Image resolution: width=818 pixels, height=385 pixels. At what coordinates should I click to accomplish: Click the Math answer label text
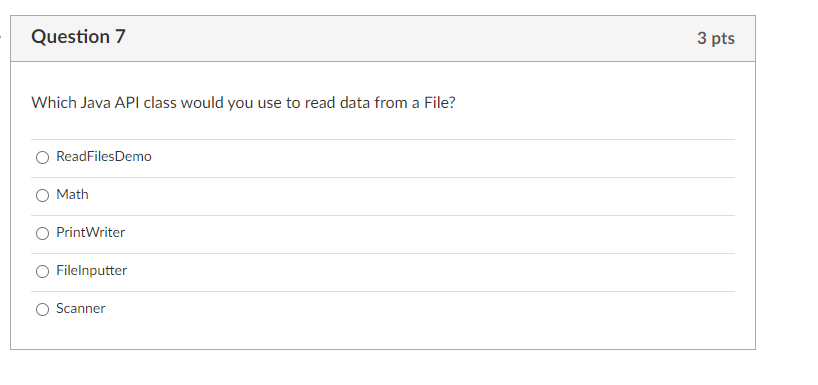[73, 195]
